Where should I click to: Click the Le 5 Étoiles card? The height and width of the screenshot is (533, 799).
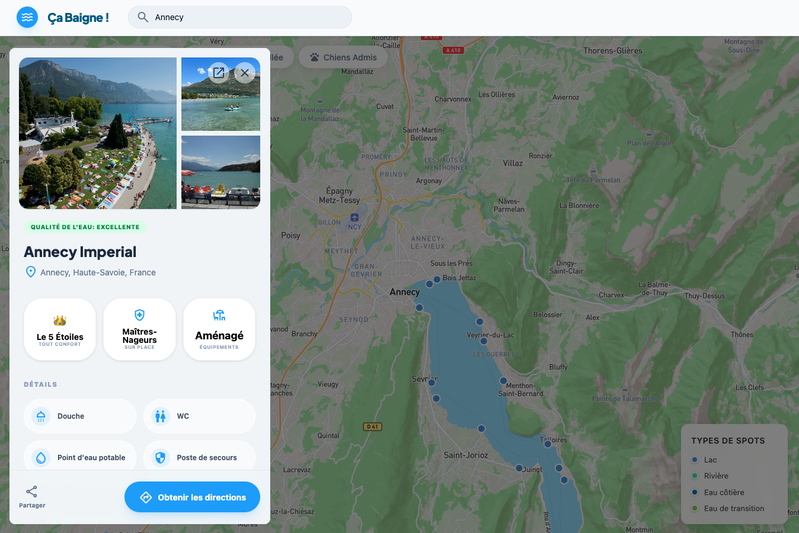point(60,329)
